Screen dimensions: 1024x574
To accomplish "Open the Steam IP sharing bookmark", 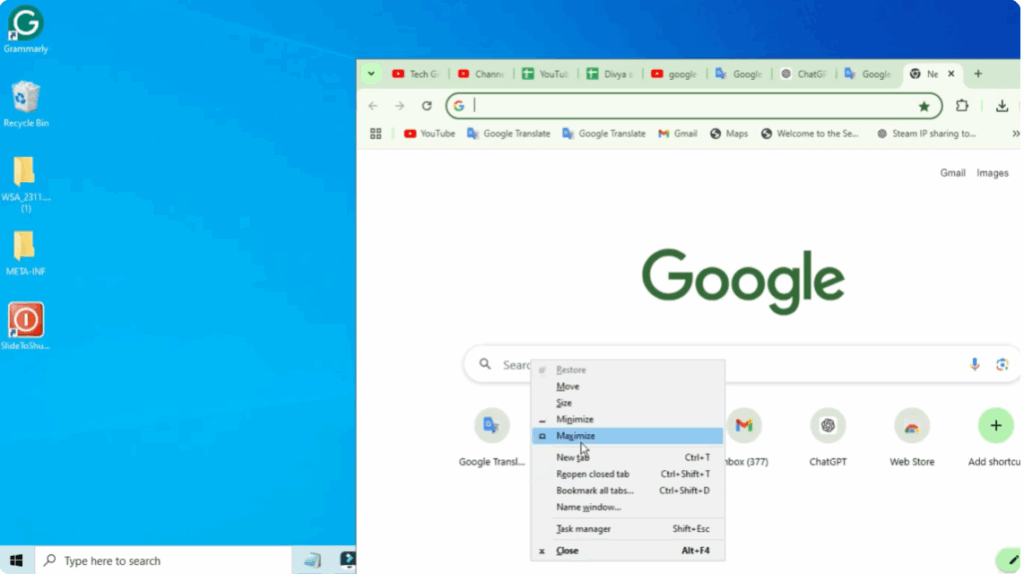I will 927,133.
